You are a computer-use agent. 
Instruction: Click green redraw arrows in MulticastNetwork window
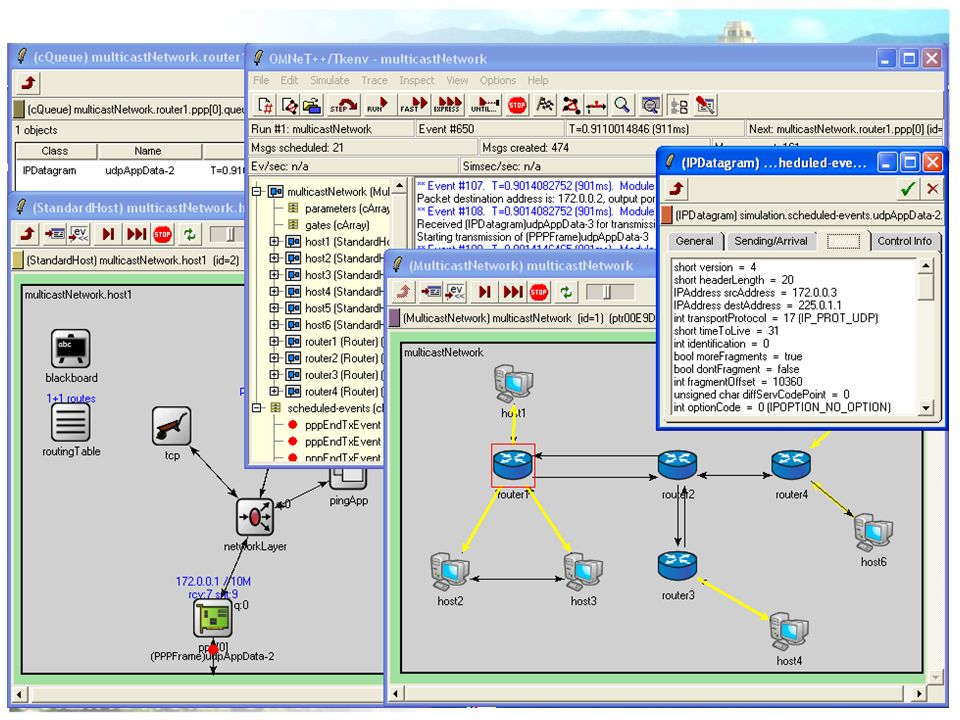pyautogui.click(x=566, y=292)
